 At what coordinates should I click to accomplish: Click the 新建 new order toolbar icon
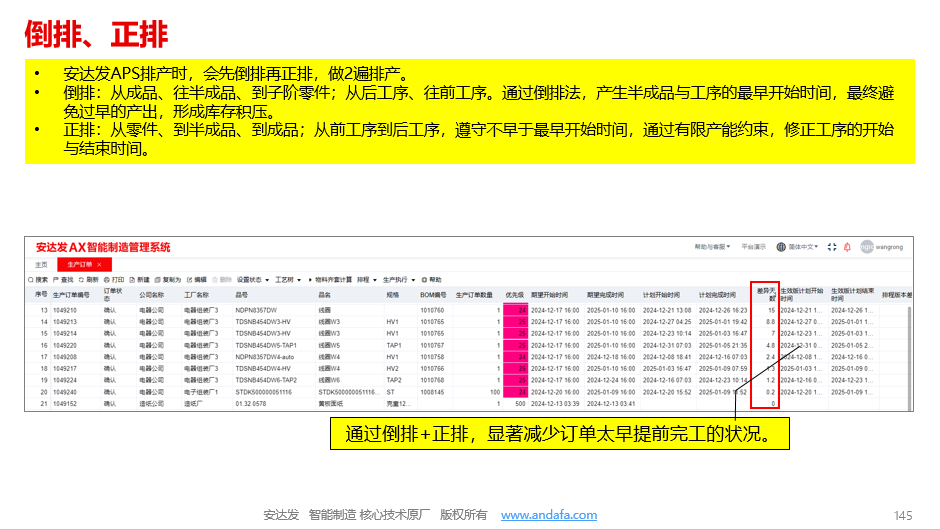coord(132,280)
